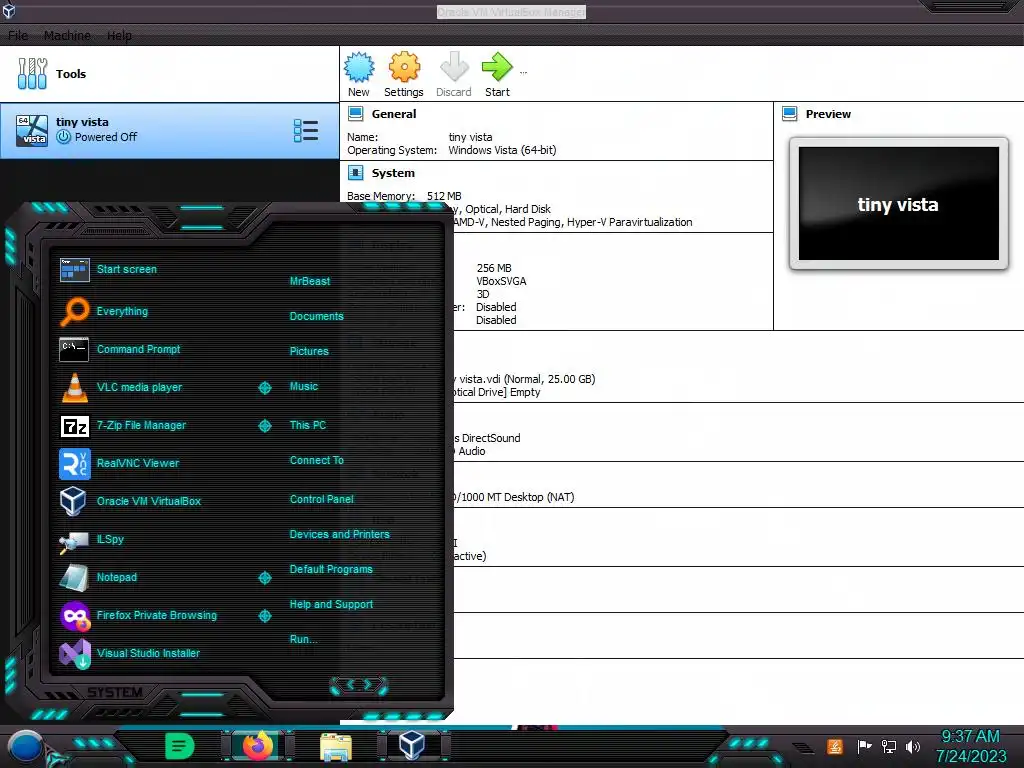Click the Tools icon in VirtualBox
1024x768 pixels.
pyautogui.click(x=32, y=73)
